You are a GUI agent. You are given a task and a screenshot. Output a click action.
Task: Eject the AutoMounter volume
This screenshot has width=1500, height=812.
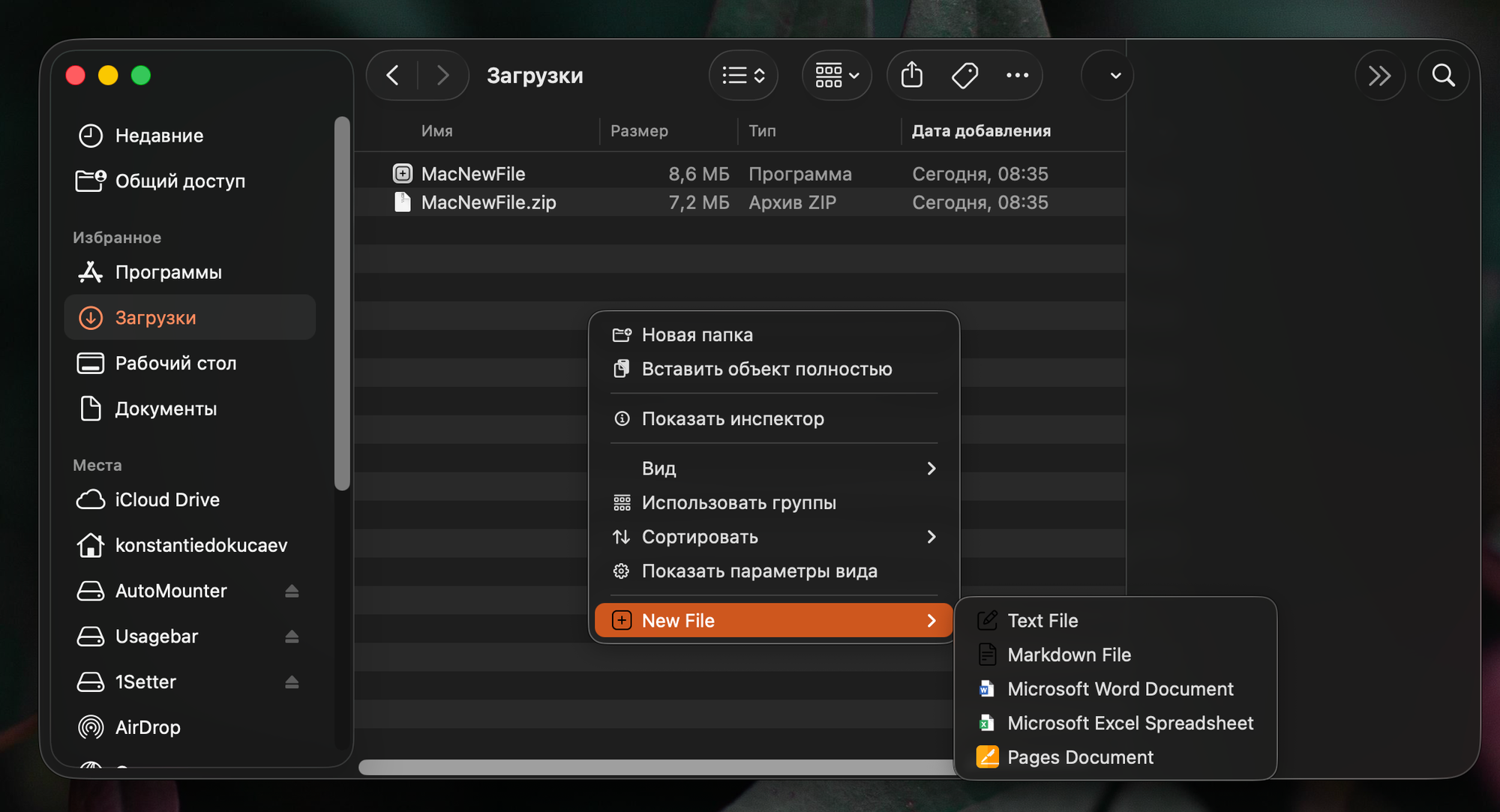coord(292,592)
